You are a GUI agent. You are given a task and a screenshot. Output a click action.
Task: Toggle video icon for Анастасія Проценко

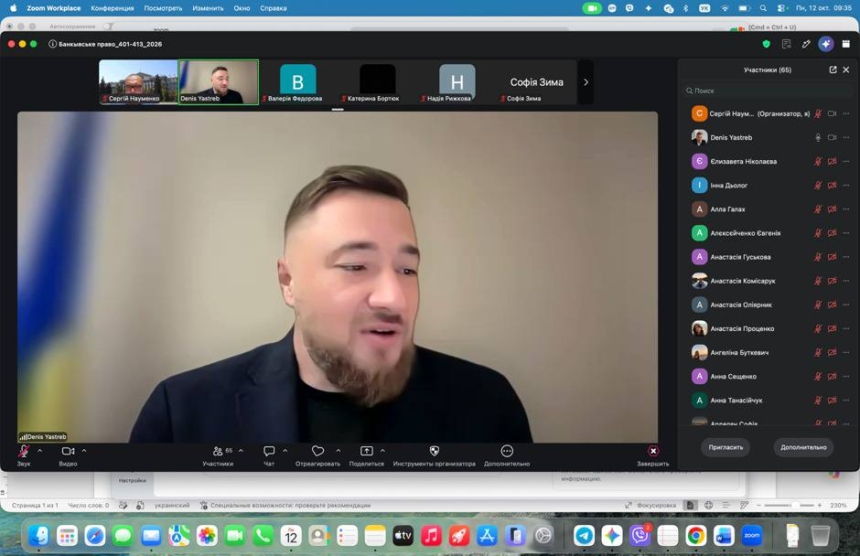pos(832,328)
